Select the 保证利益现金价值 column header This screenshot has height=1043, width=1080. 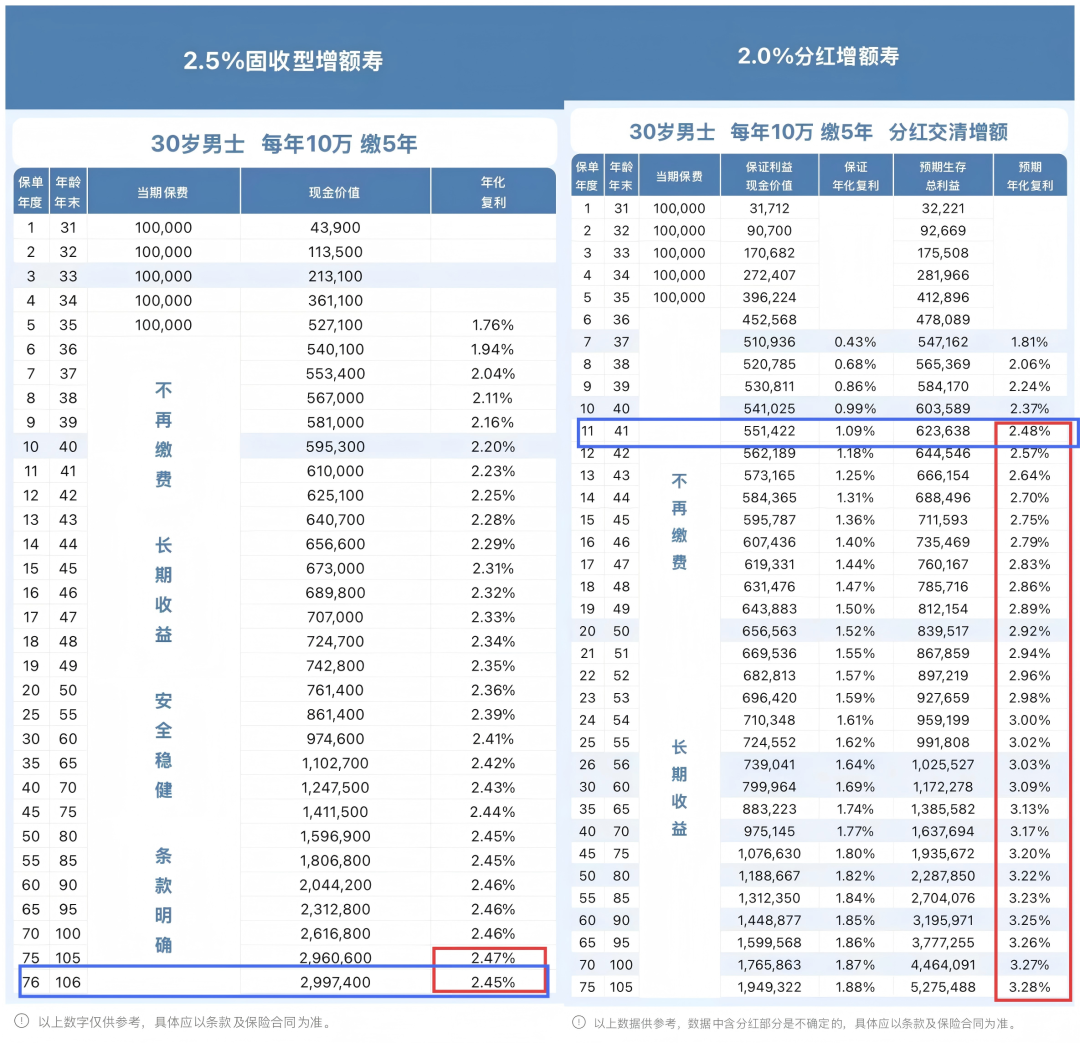tap(769, 176)
